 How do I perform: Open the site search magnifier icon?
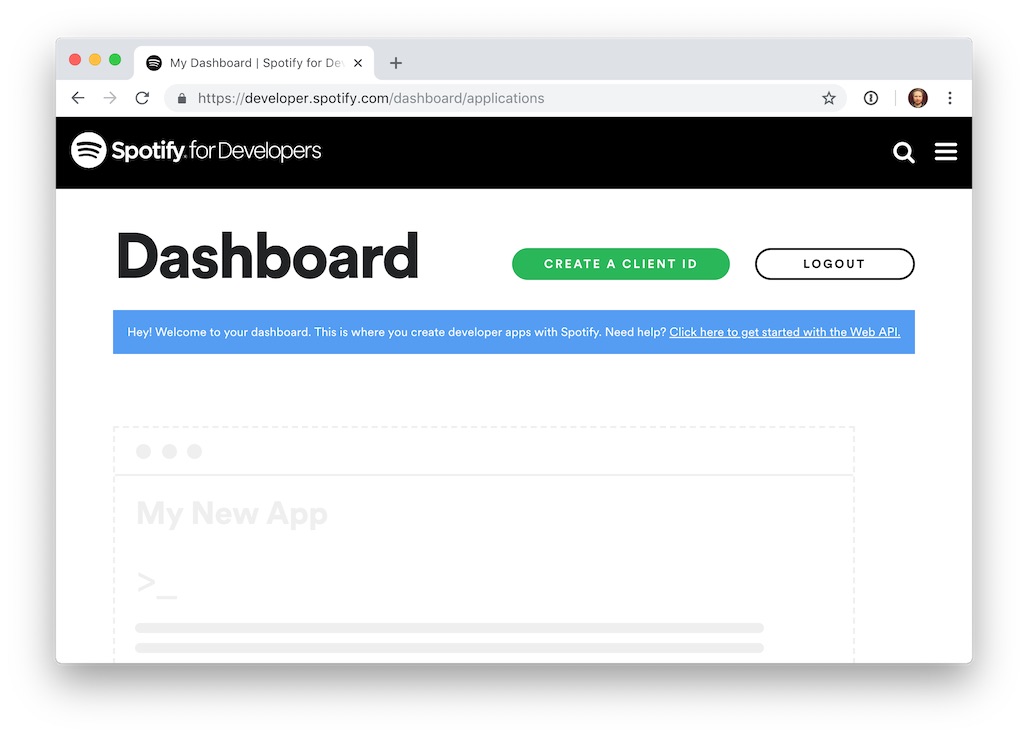[903, 152]
